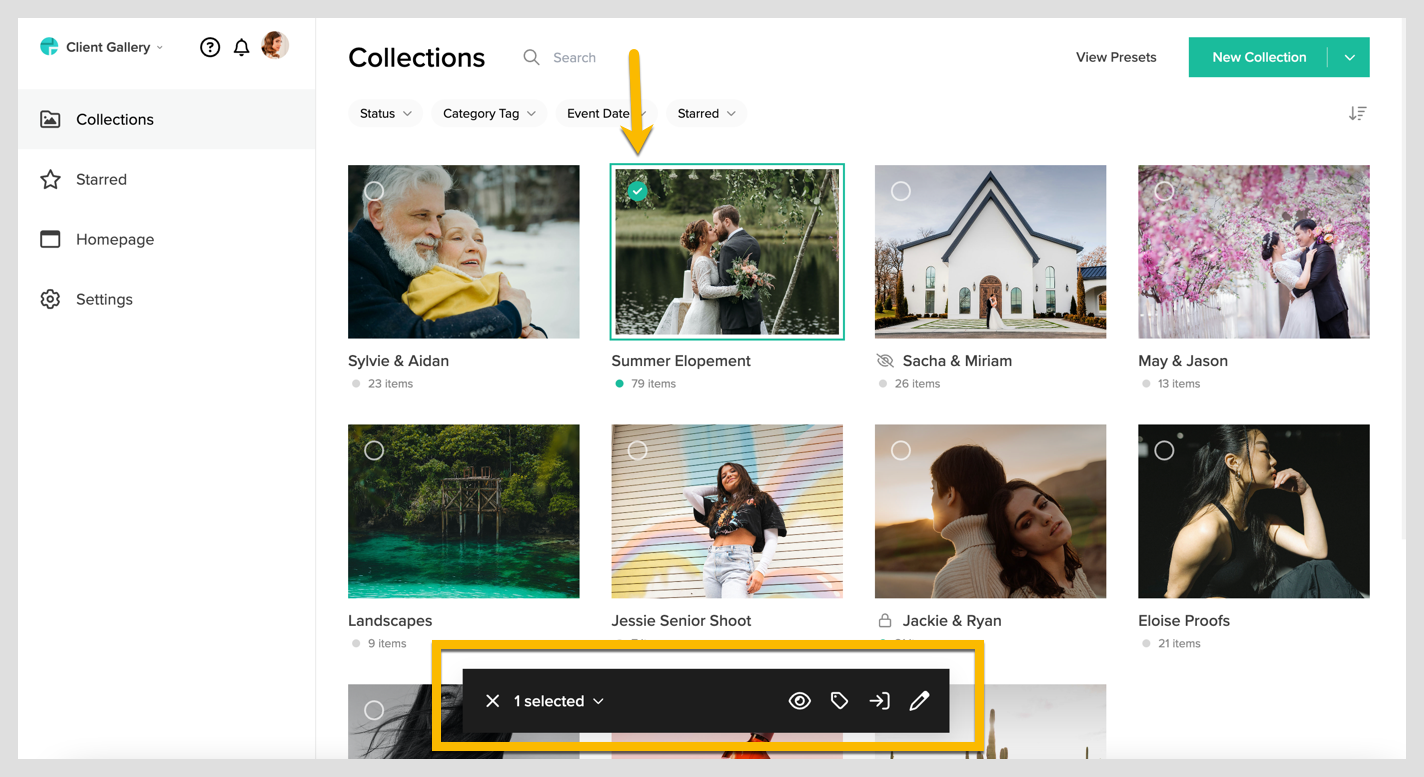Image resolution: width=1424 pixels, height=777 pixels.
Task: Expand the Category Tag filter dropdown
Action: coord(489,113)
